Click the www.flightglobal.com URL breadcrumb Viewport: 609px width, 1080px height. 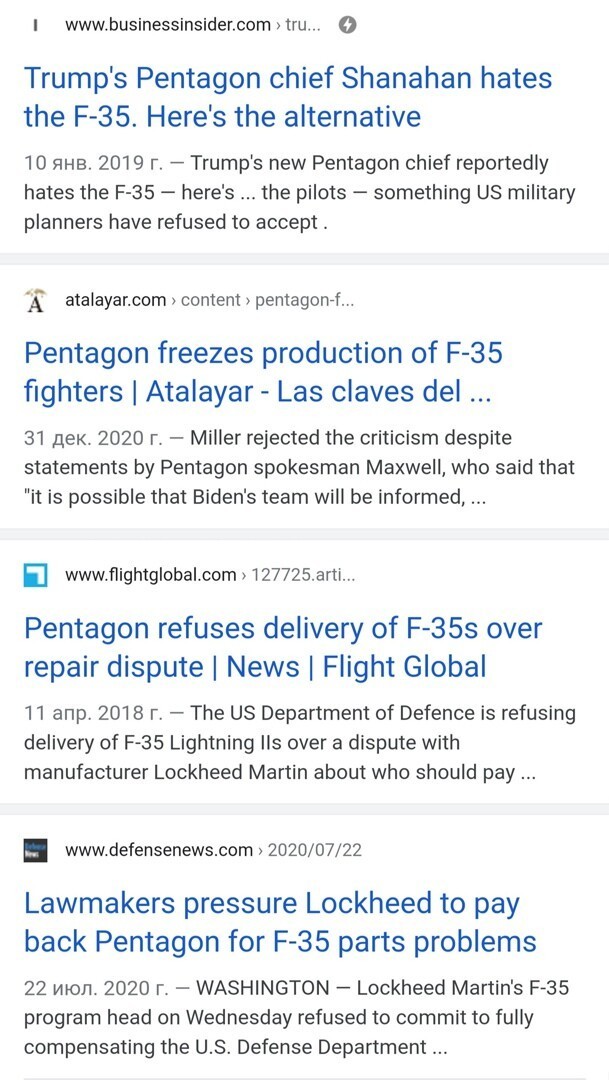click(x=210, y=574)
